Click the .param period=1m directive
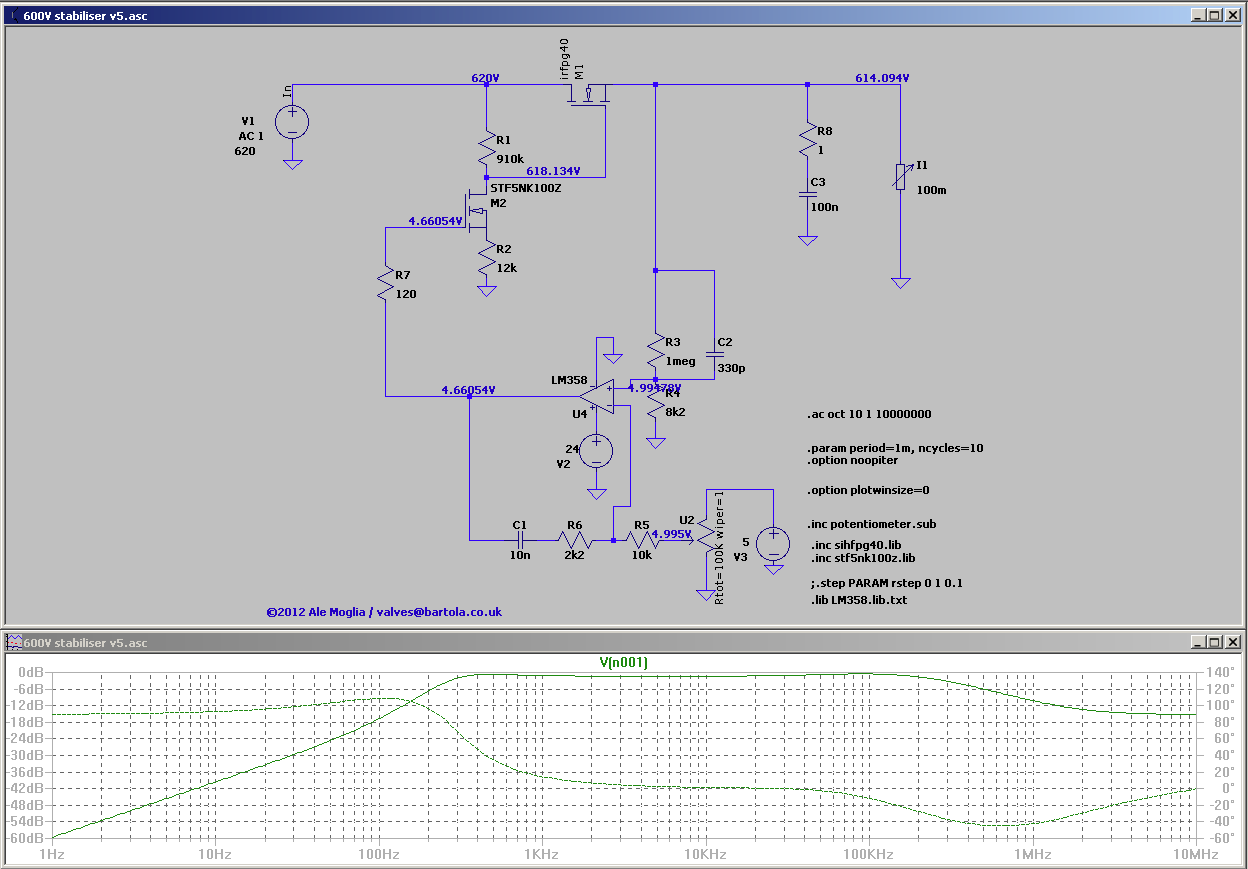 [x=895, y=448]
